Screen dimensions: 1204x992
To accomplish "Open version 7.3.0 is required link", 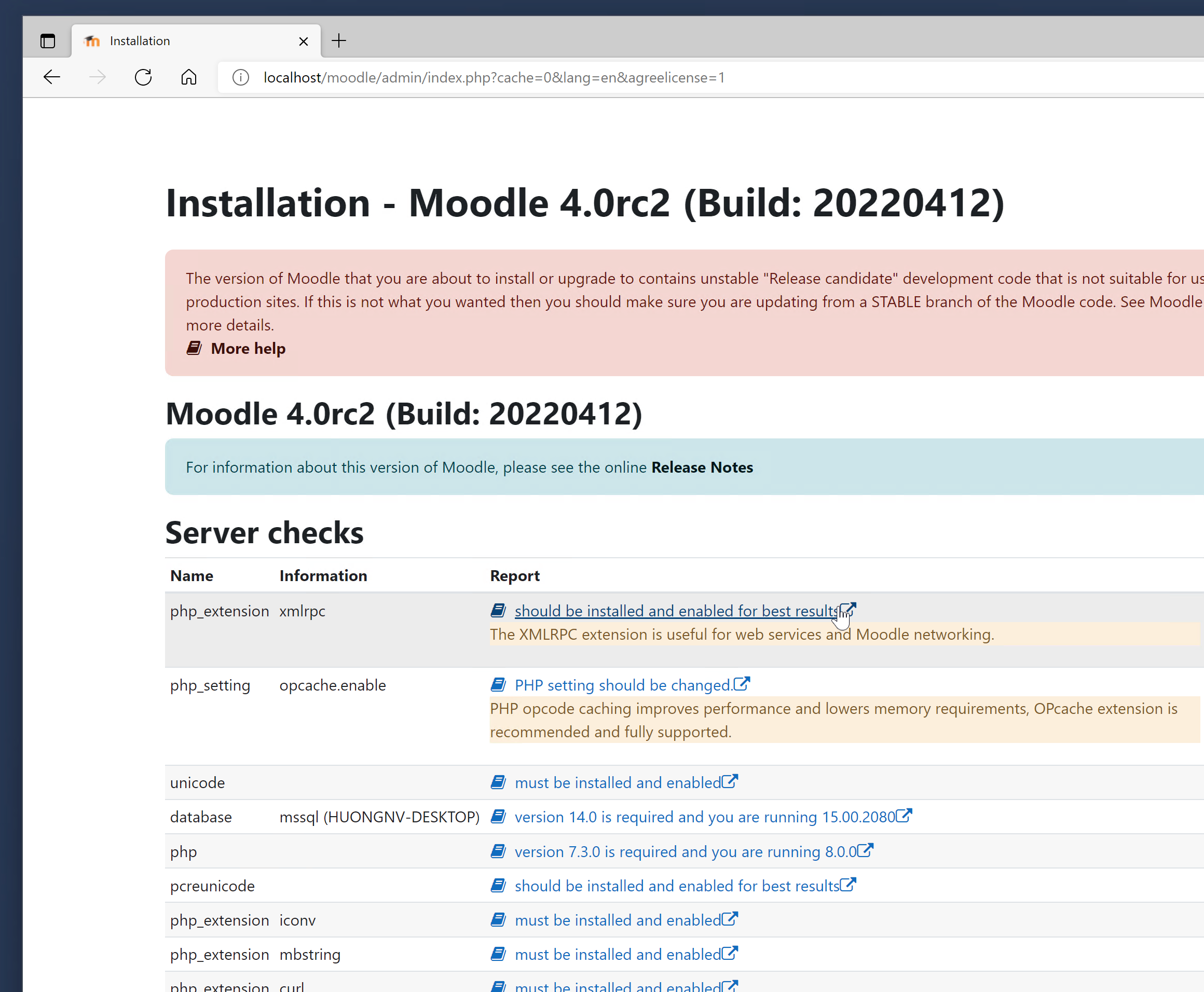I will coord(686,851).
